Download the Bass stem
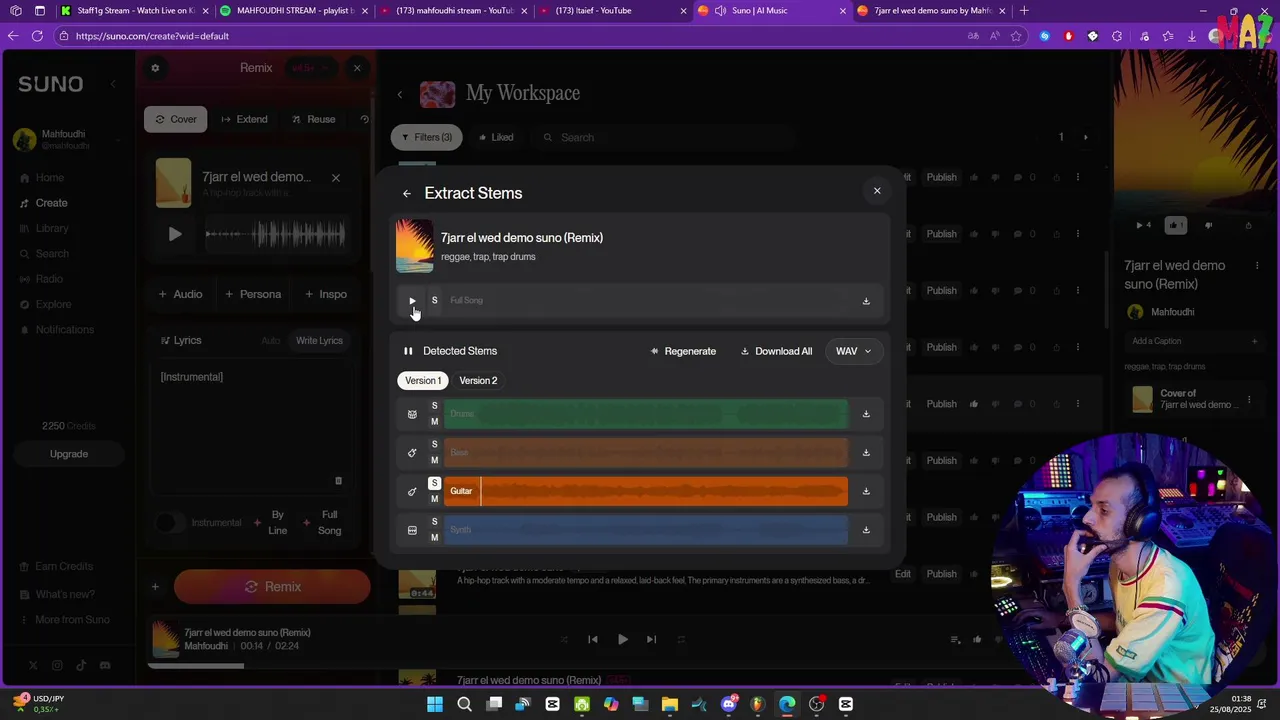Image resolution: width=1280 pixels, height=720 pixels. pos(866,453)
